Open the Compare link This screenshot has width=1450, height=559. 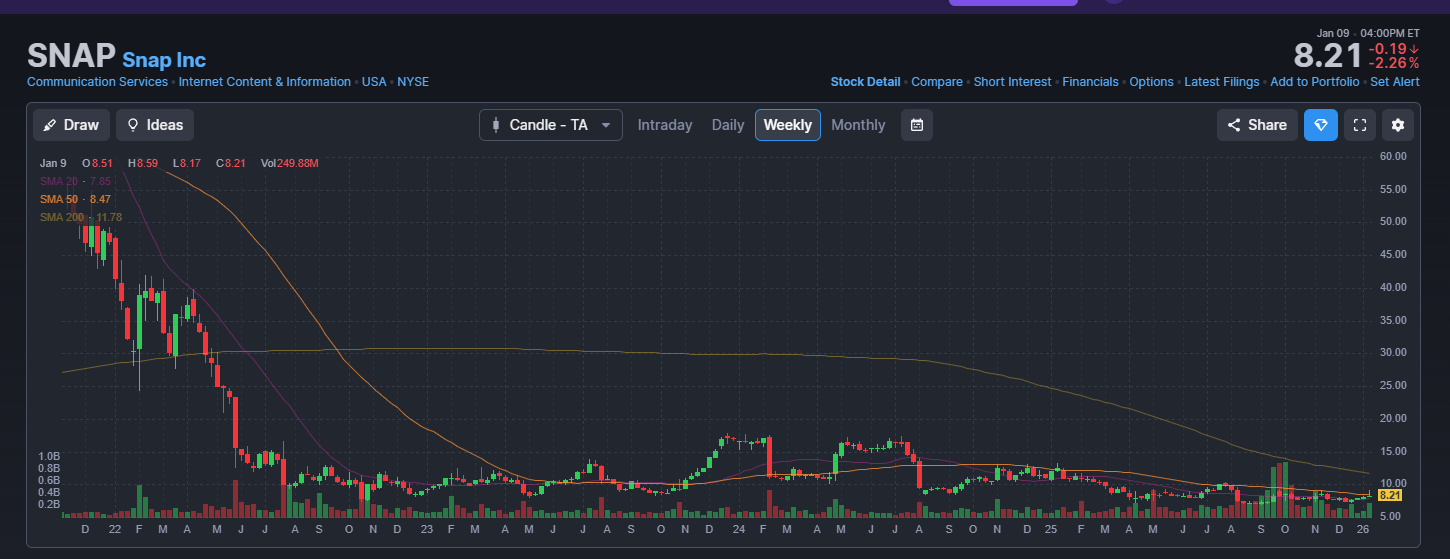[937, 82]
